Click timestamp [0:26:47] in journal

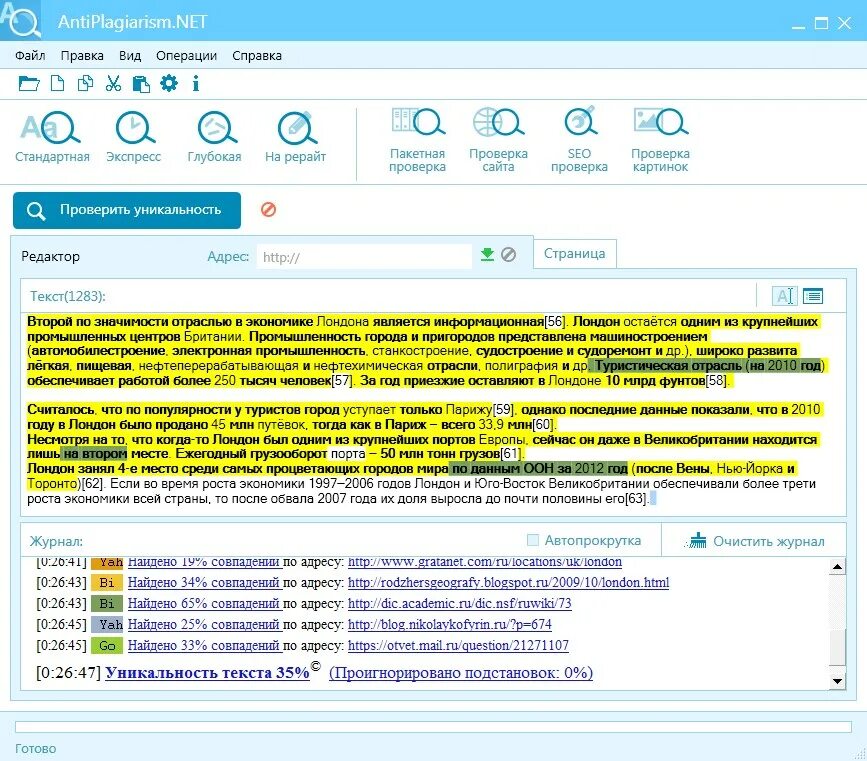[68, 673]
